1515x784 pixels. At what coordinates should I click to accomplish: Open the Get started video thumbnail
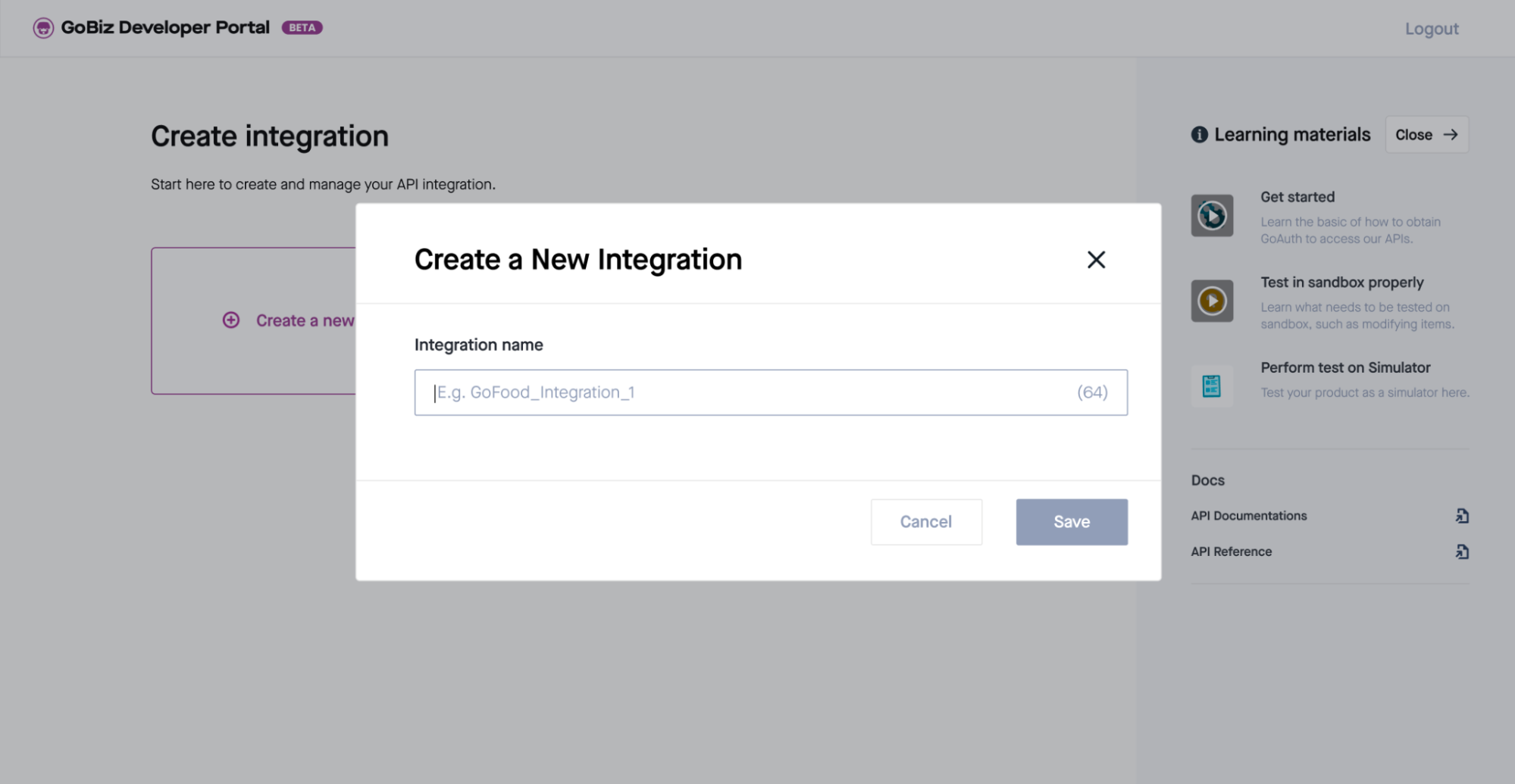pos(1212,216)
